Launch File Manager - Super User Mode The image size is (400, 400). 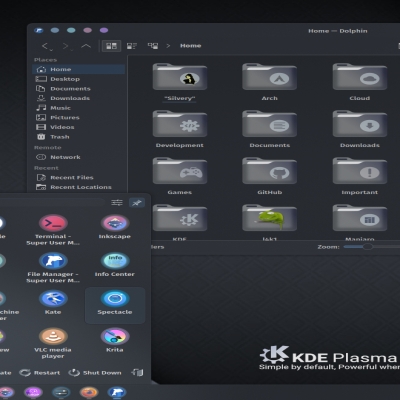(x=53, y=268)
